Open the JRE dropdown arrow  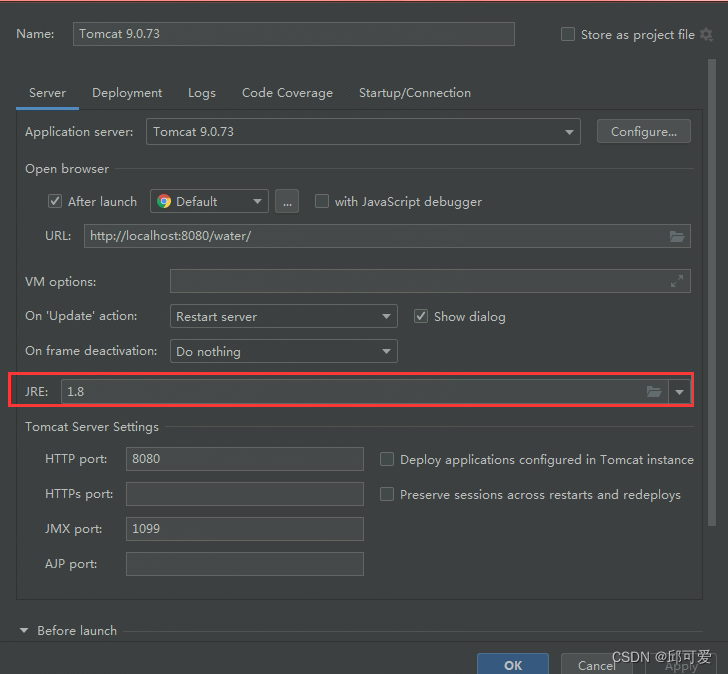coord(679,392)
